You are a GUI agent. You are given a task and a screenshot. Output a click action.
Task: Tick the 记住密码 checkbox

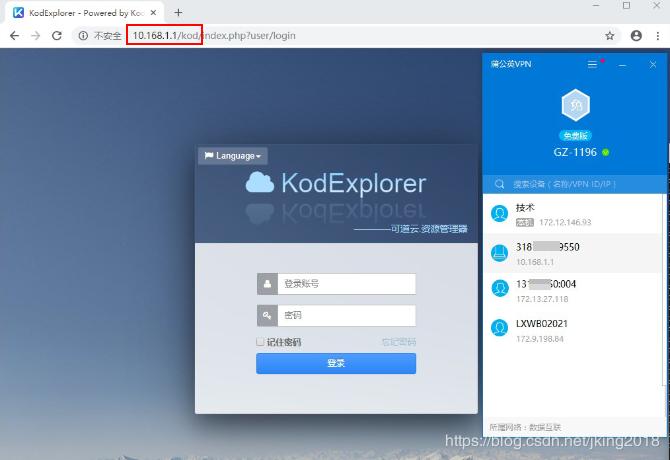click(260, 342)
